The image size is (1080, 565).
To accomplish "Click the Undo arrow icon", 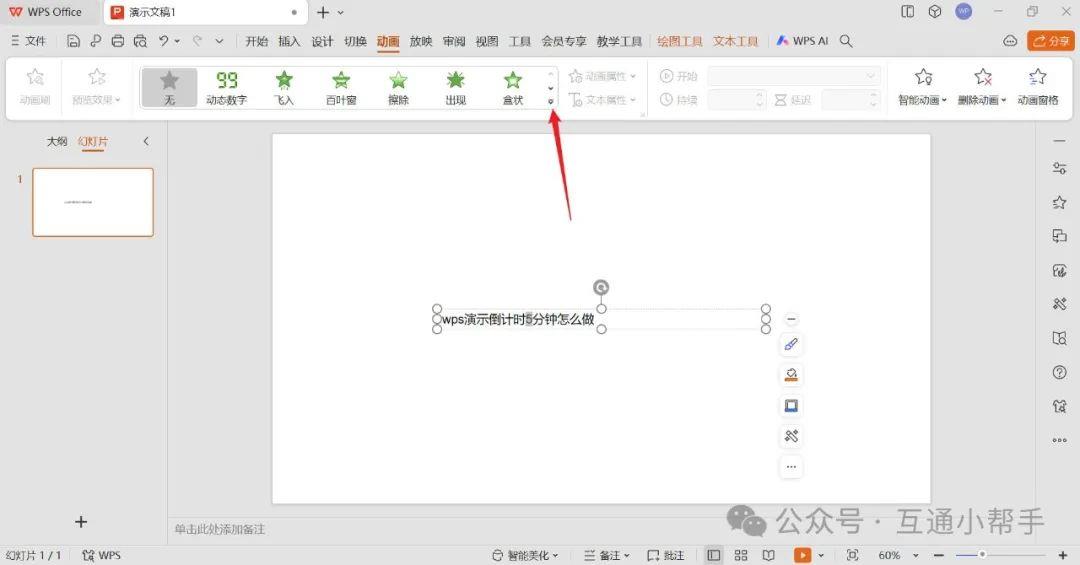I will (x=164, y=41).
